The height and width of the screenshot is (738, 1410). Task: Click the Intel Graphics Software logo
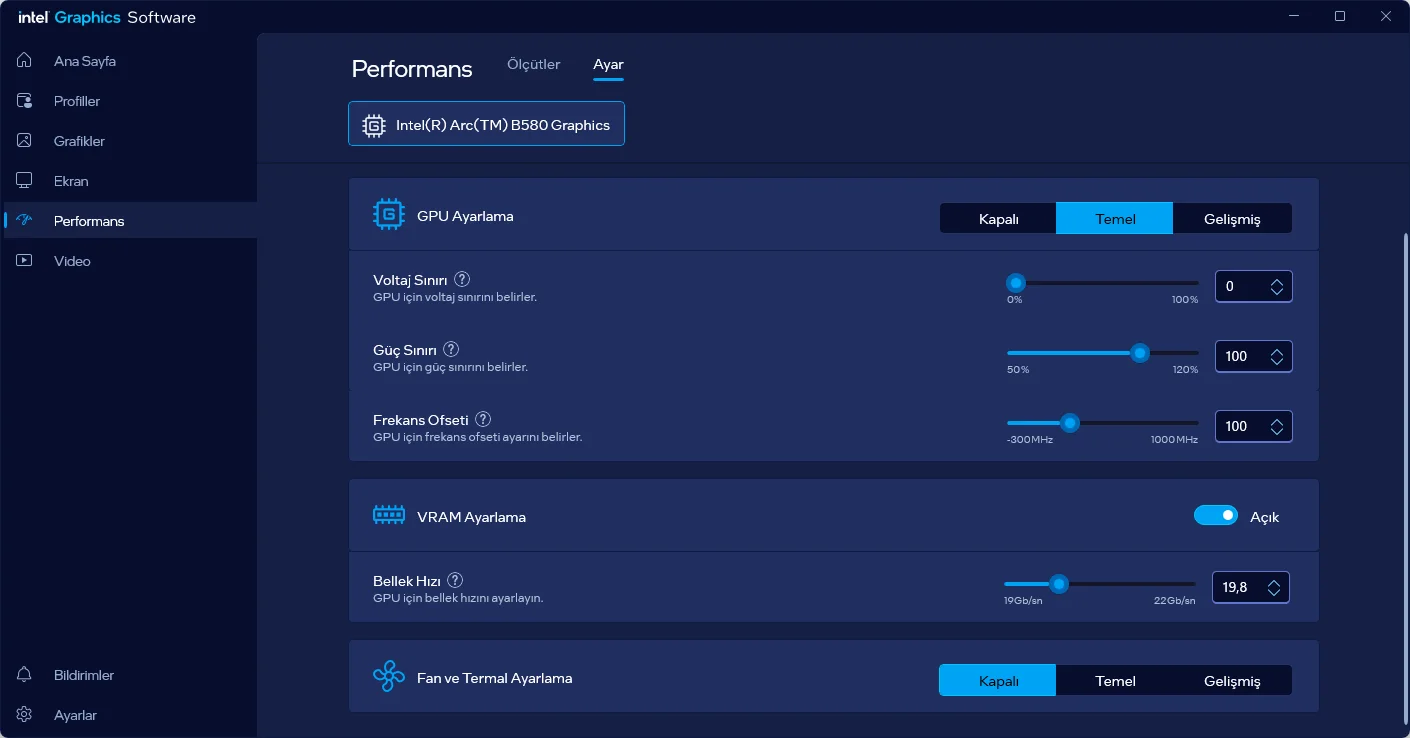(107, 17)
